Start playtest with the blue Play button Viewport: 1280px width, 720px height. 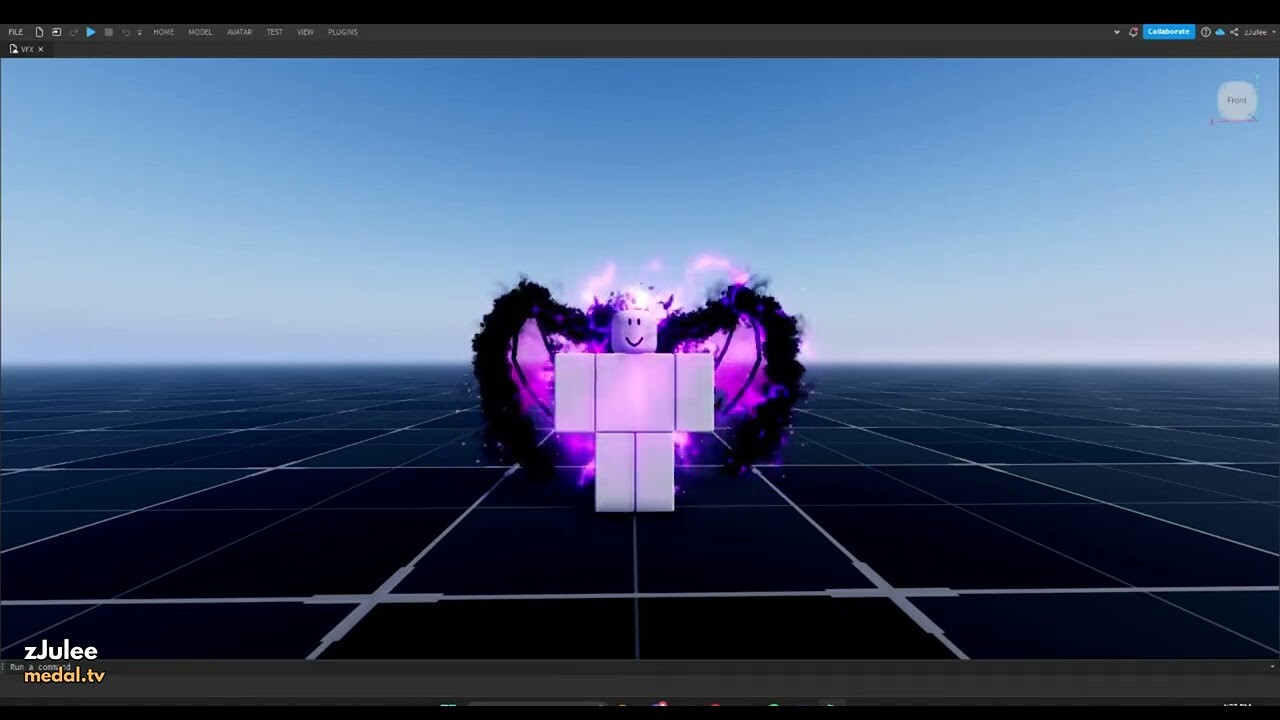click(x=91, y=32)
